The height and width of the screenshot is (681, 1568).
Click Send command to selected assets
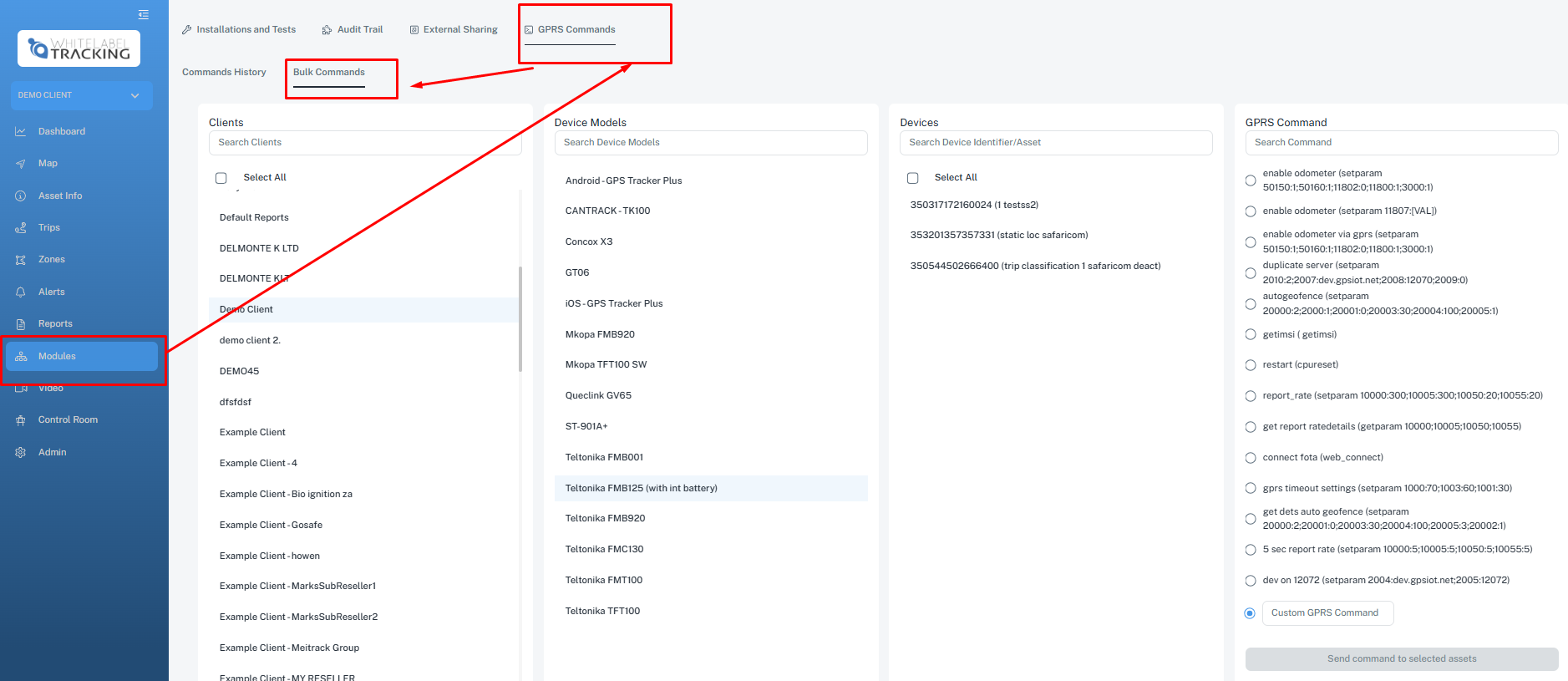click(x=1401, y=659)
